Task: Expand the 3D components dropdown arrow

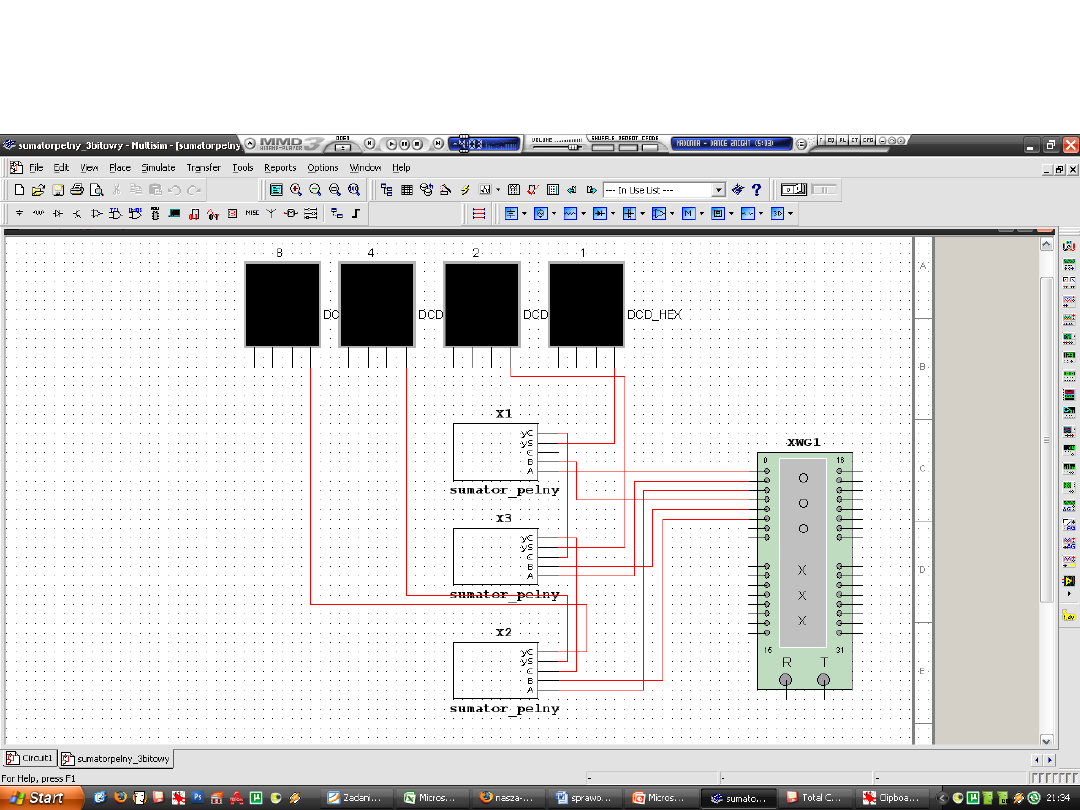Action: click(x=790, y=213)
